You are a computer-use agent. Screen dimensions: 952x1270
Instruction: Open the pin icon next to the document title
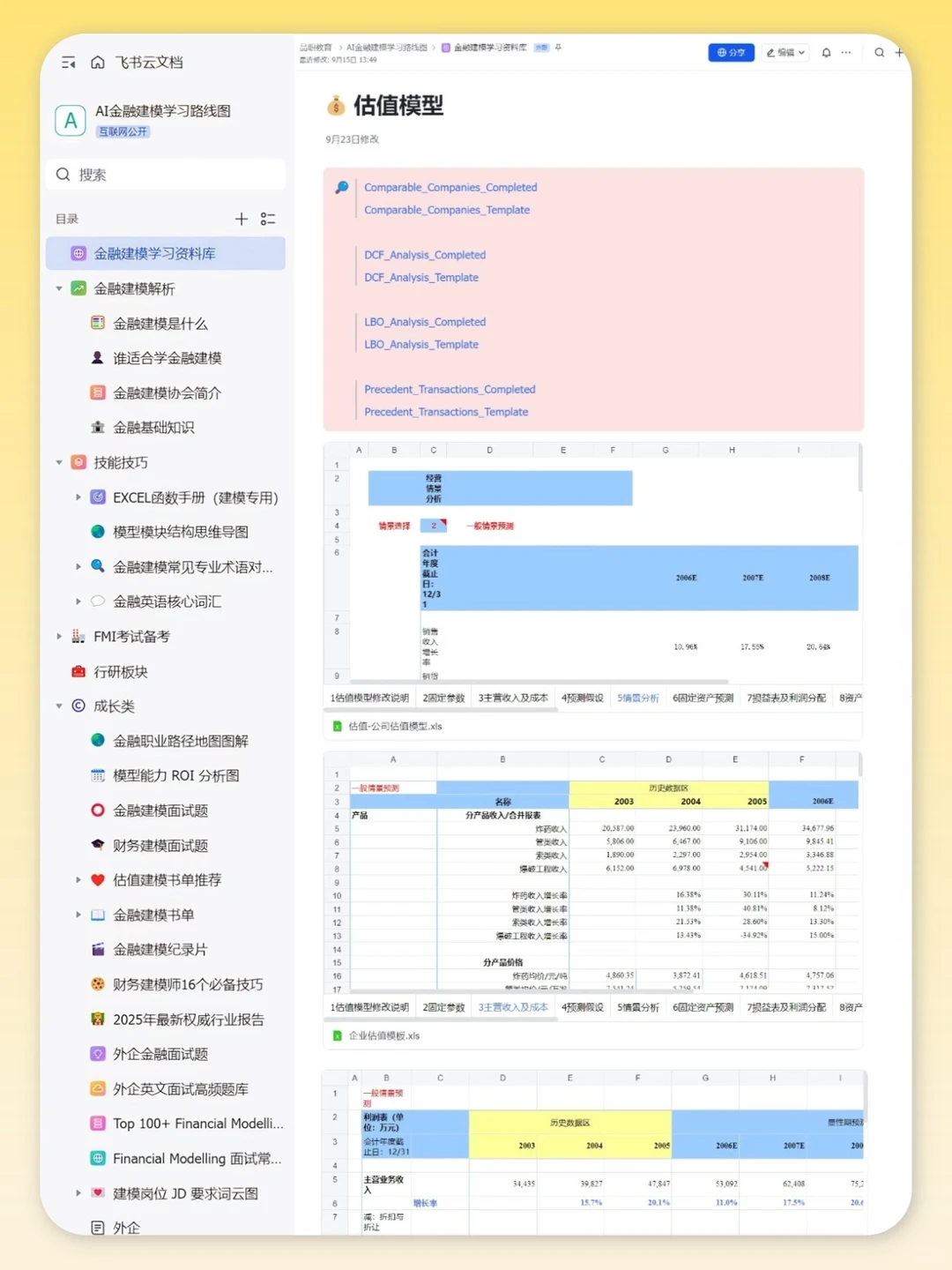[x=558, y=48]
